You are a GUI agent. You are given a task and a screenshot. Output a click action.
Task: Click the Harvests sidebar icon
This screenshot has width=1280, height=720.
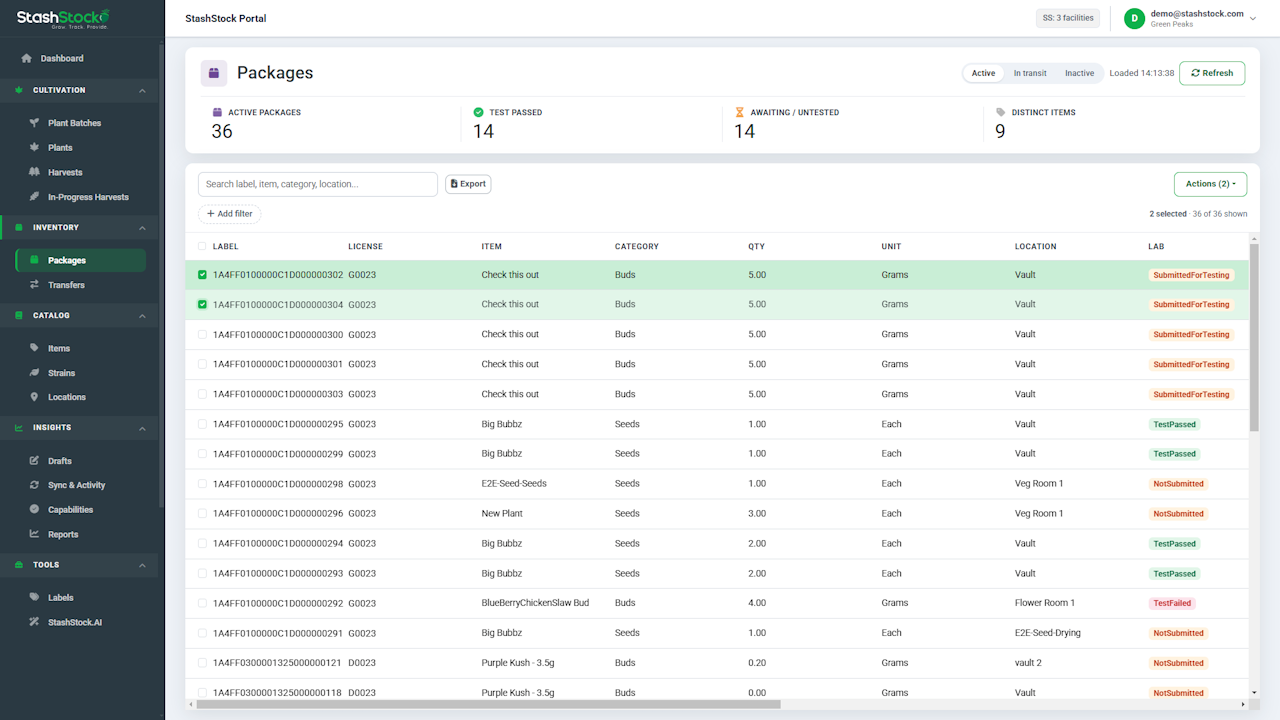pos(34,172)
